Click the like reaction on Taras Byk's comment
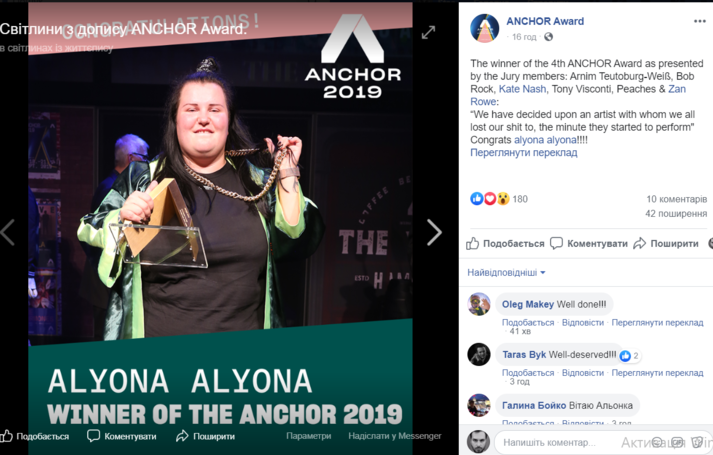This screenshot has width=713, height=455. [625, 355]
